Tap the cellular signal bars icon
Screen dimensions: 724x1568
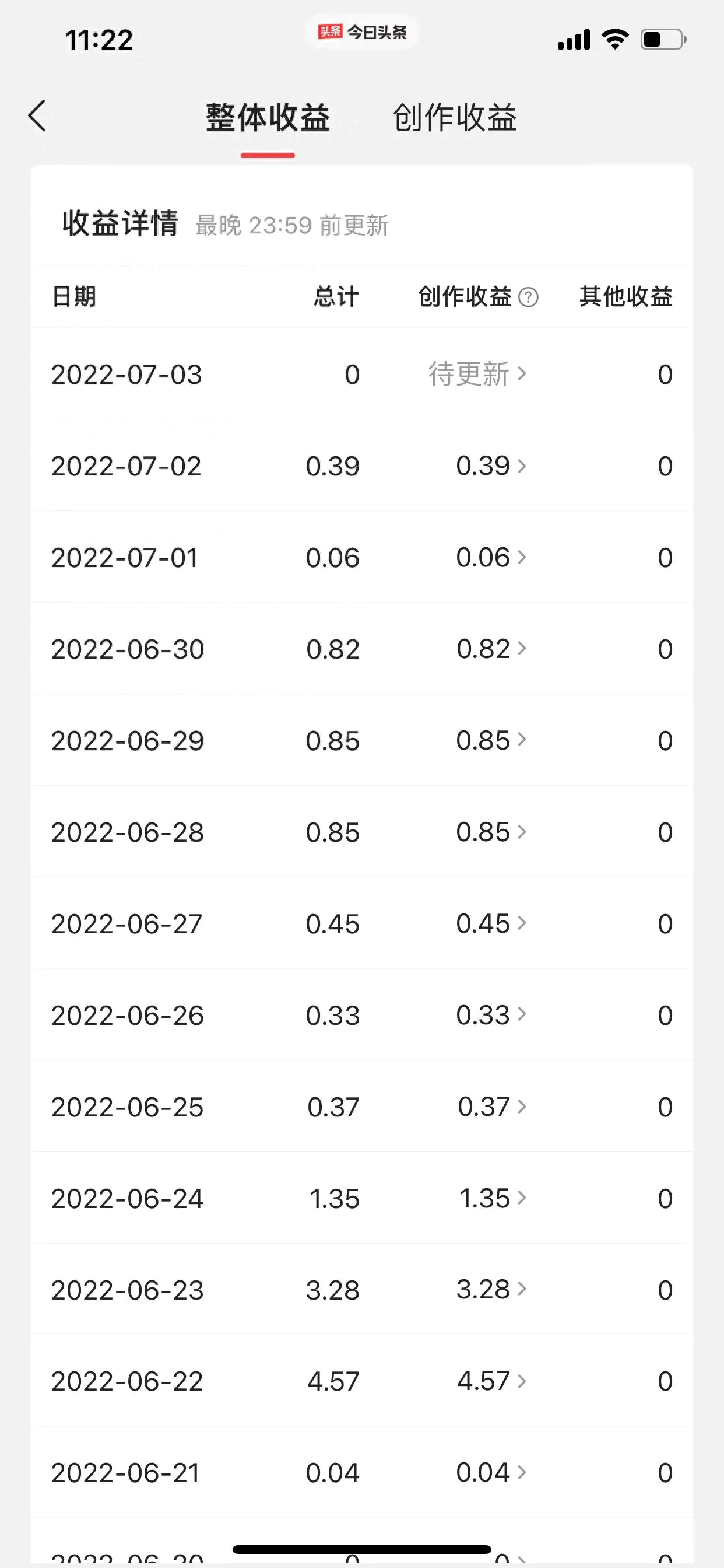[574, 40]
